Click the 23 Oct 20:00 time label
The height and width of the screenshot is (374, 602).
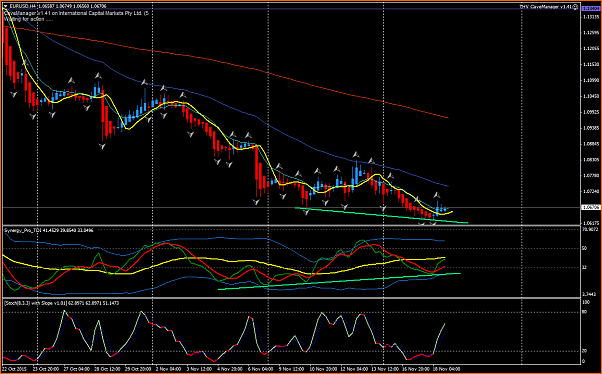click(x=46, y=369)
